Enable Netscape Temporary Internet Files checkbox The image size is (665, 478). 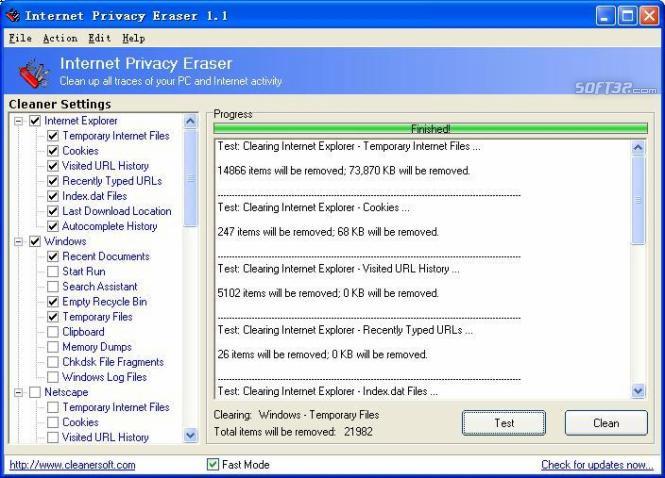53,407
